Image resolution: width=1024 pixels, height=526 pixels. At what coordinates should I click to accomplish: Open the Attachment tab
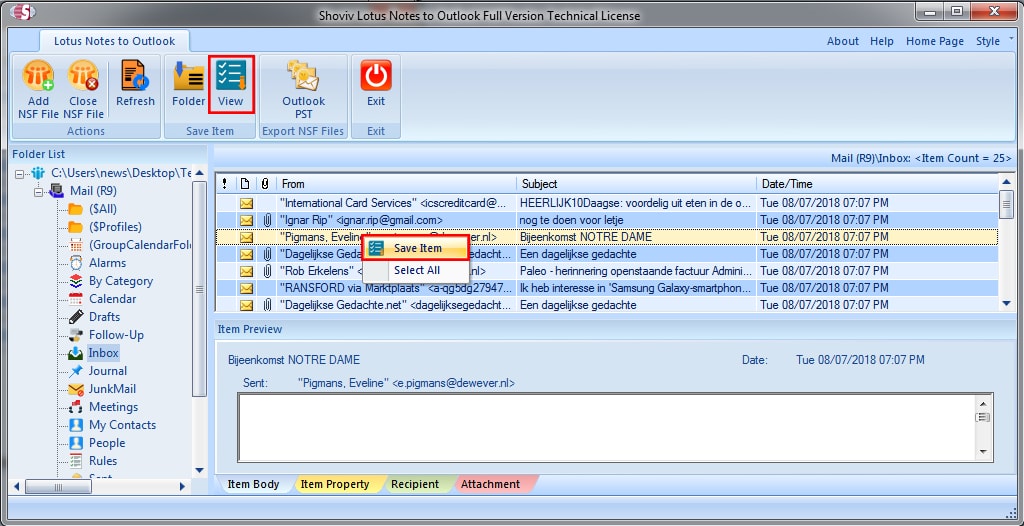click(490, 484)
